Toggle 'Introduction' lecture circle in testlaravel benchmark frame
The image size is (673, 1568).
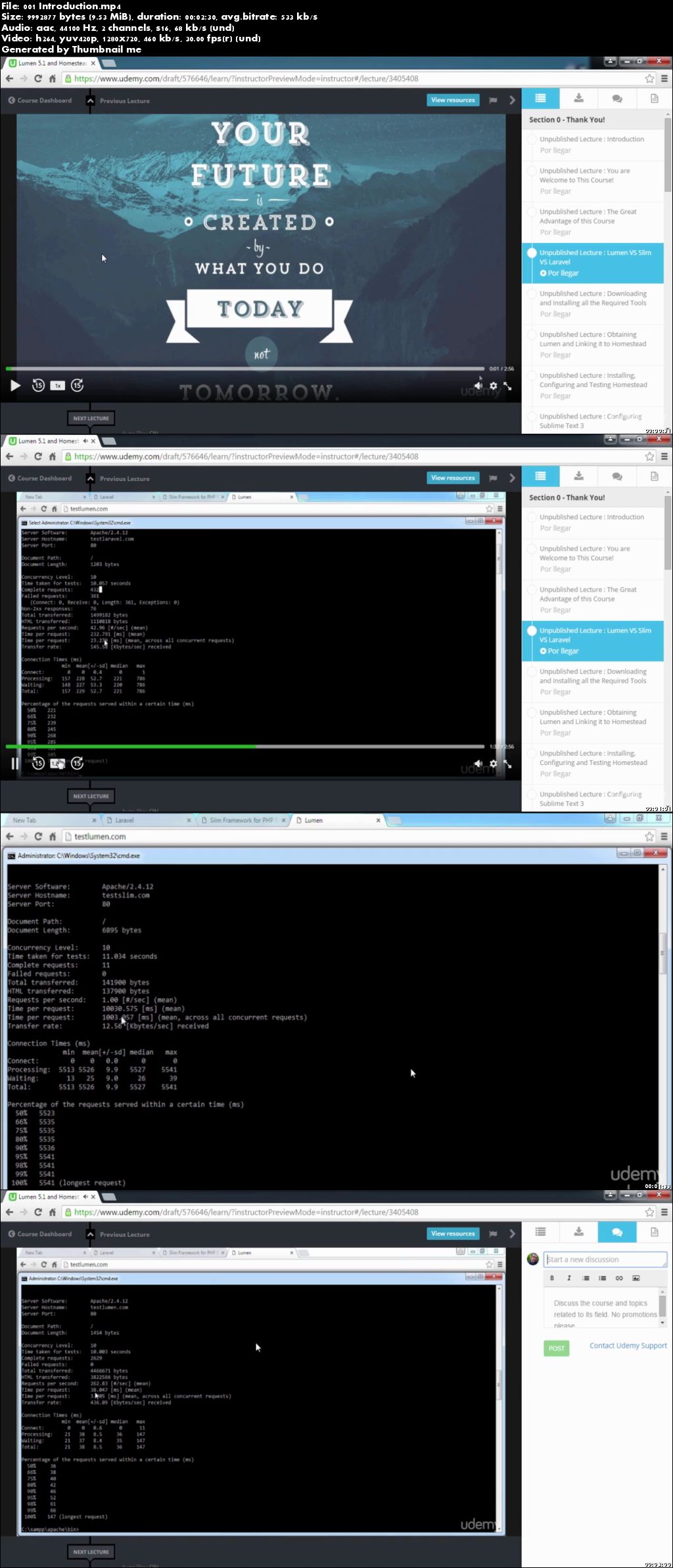click(532, 517)
